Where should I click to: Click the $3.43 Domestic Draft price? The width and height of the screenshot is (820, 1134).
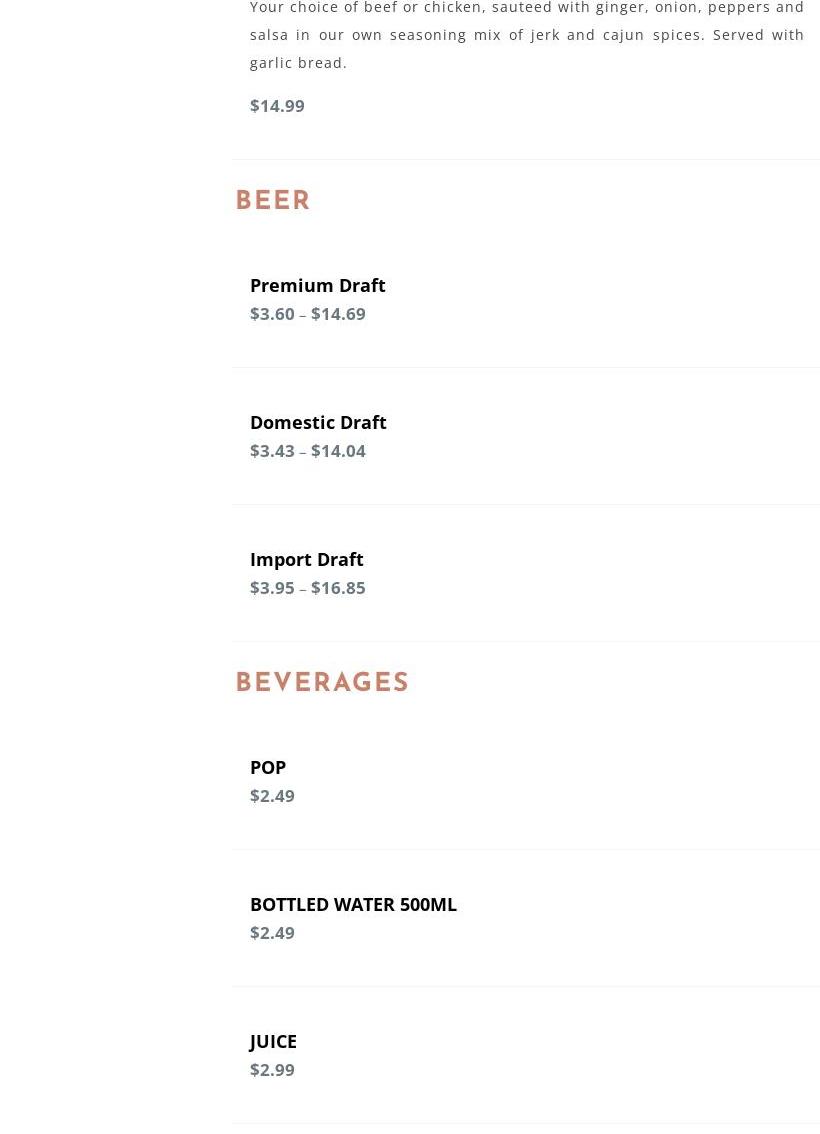click(272, 450)
